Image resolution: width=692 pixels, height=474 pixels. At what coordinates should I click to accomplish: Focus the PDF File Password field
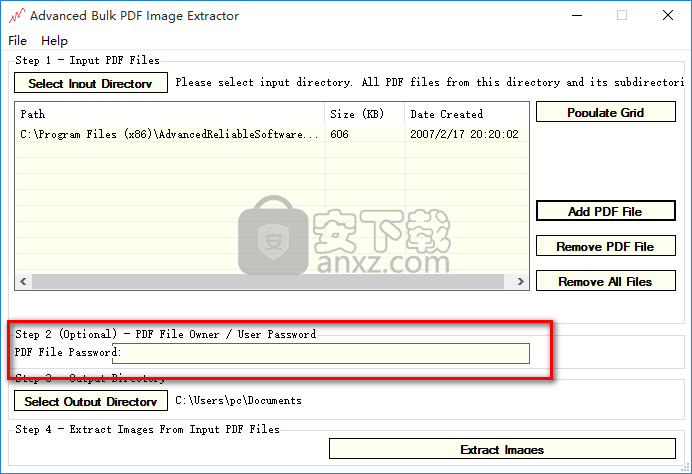321,354
